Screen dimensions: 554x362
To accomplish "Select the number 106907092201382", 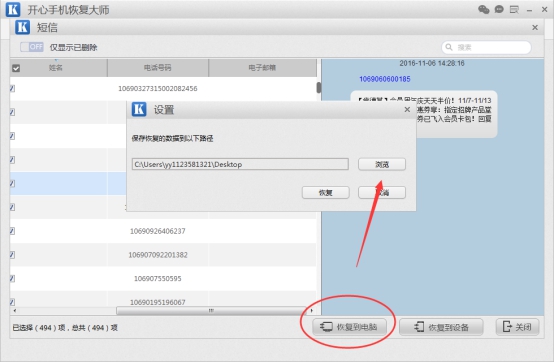I will 158,255.
